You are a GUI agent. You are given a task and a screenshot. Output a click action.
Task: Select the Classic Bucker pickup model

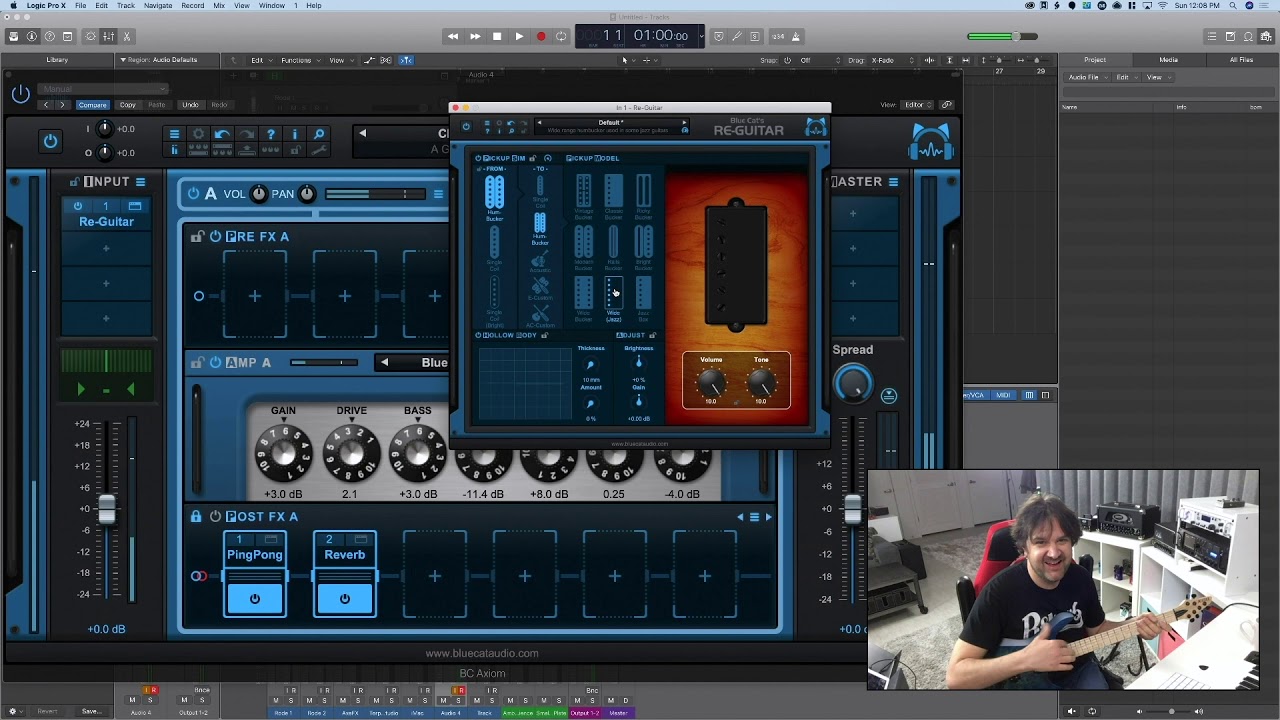tap(613, 196)
